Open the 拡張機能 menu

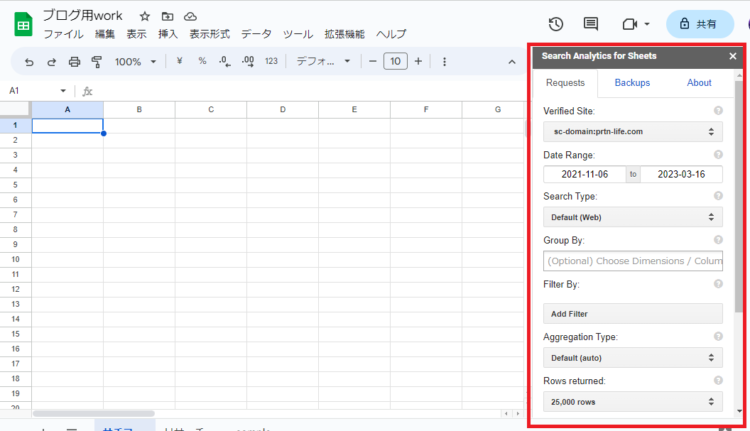pos(344,34)
